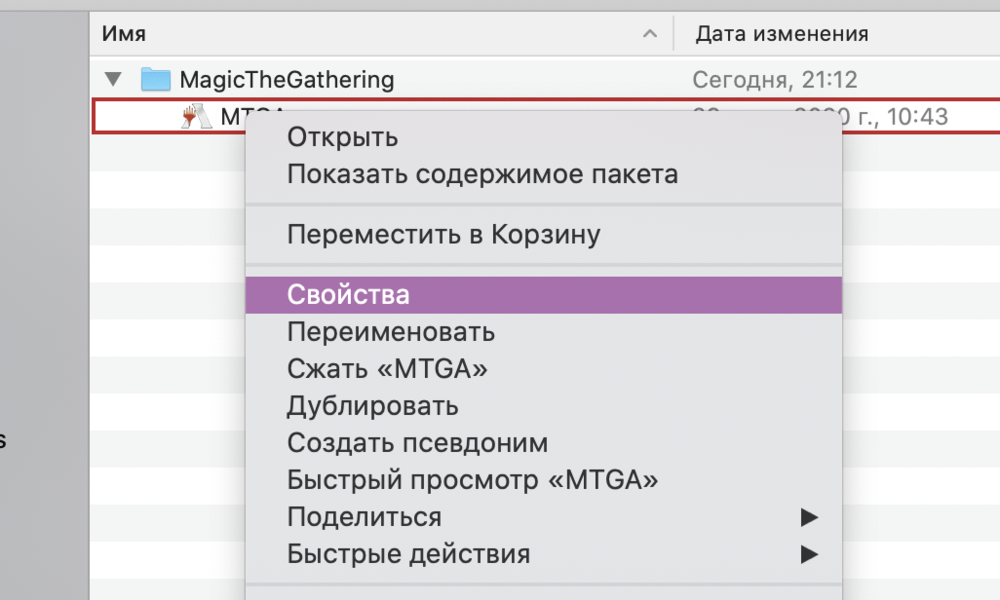Sort by the Дата изменения column header

click(782, 34)
